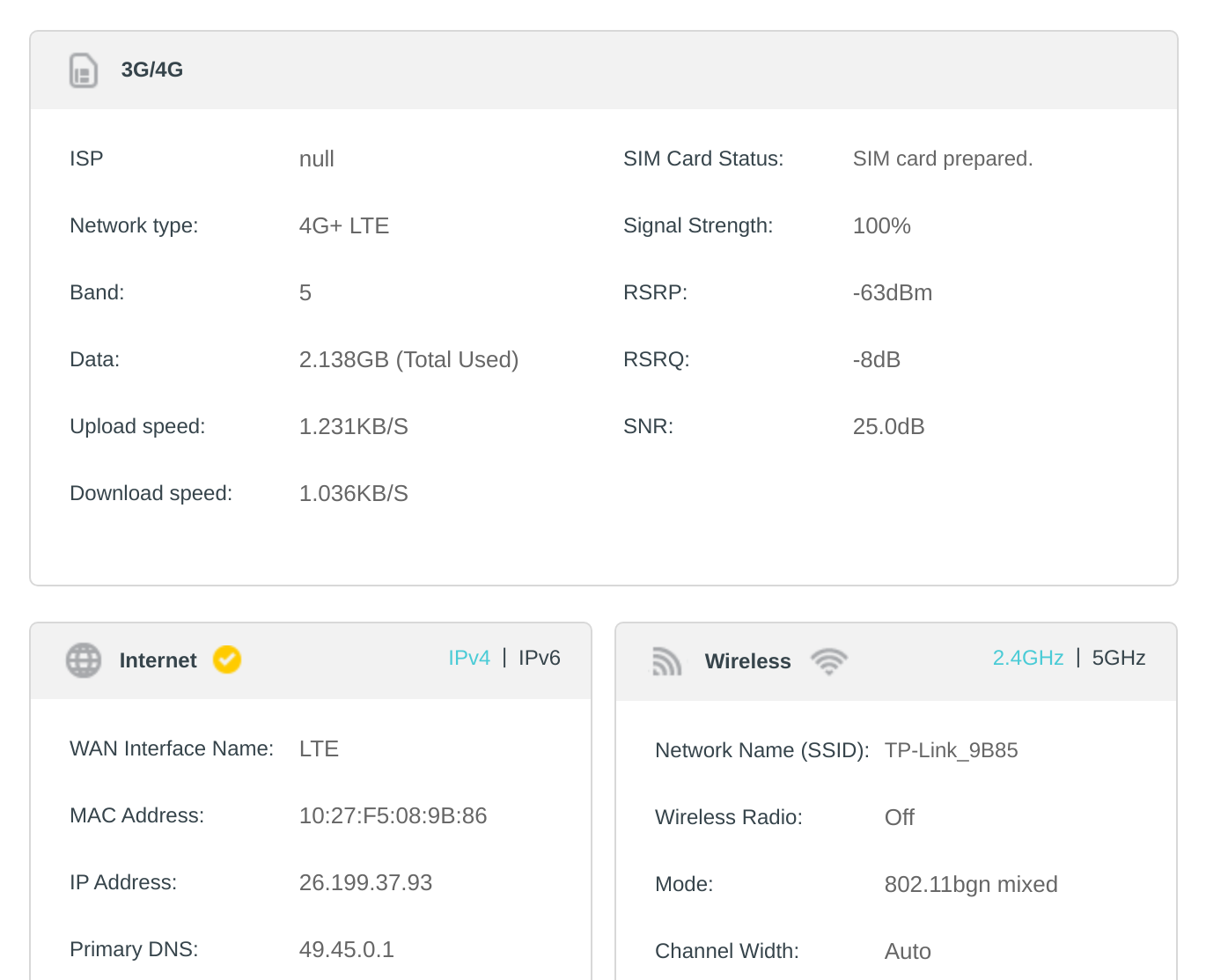Select the IPv4 tab in Internet panel
The image size is (1206, 980).
click(469, 657)
